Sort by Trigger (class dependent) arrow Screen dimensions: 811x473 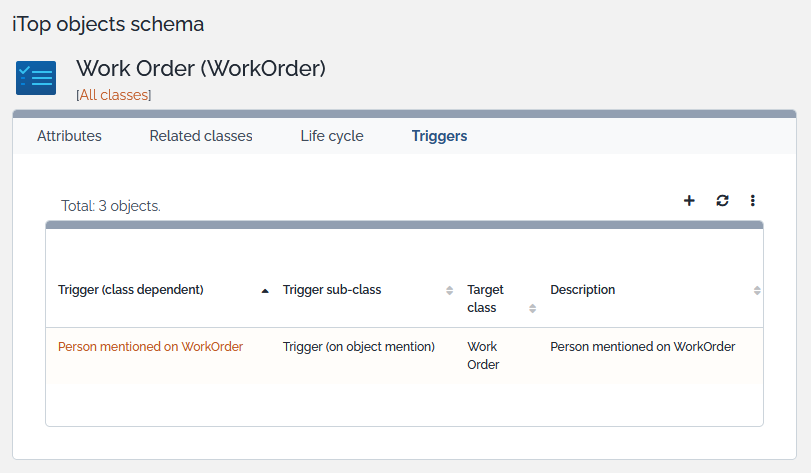click(x=265, y=290)
